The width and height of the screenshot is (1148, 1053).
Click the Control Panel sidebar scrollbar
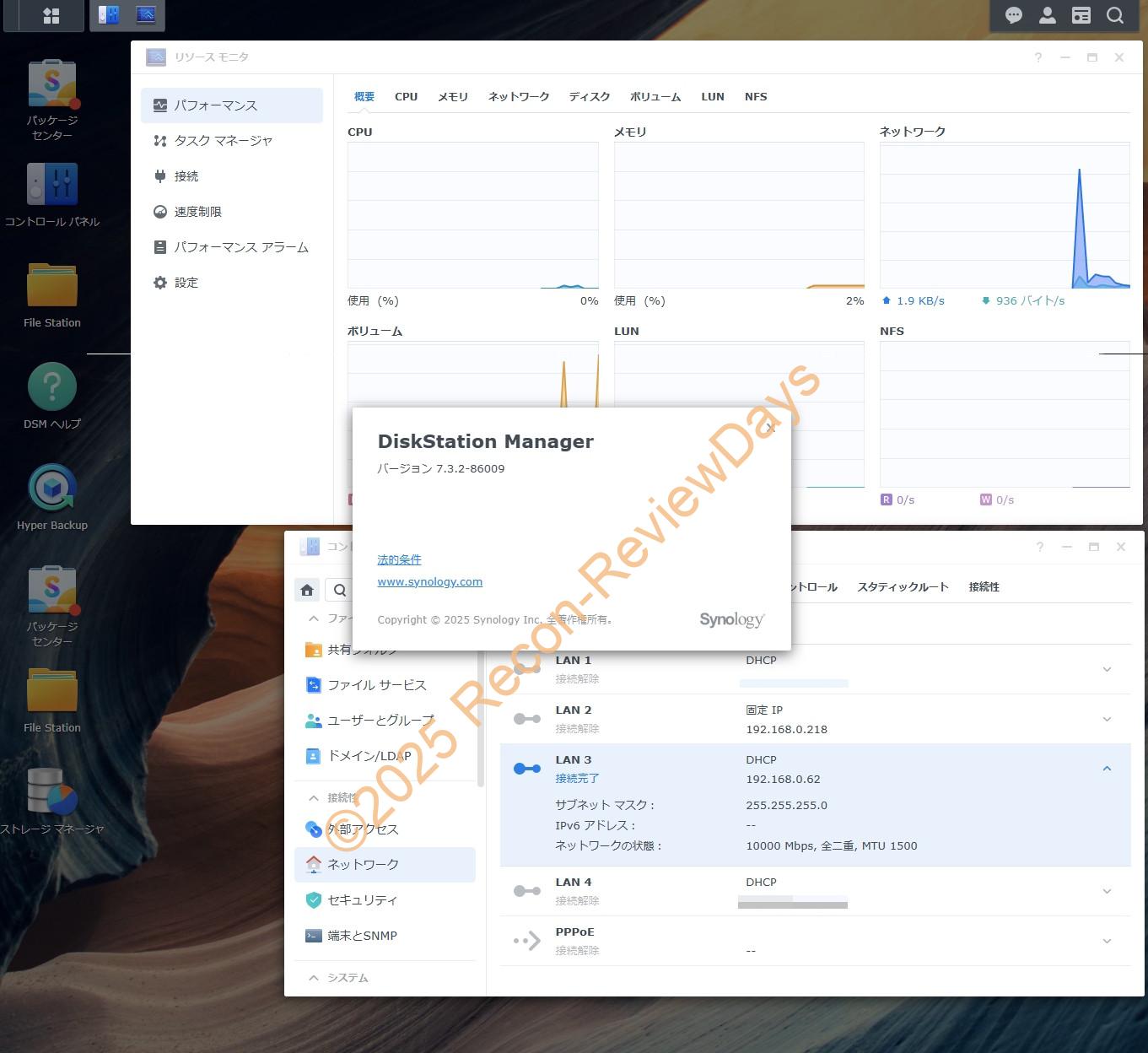(481, 717)
